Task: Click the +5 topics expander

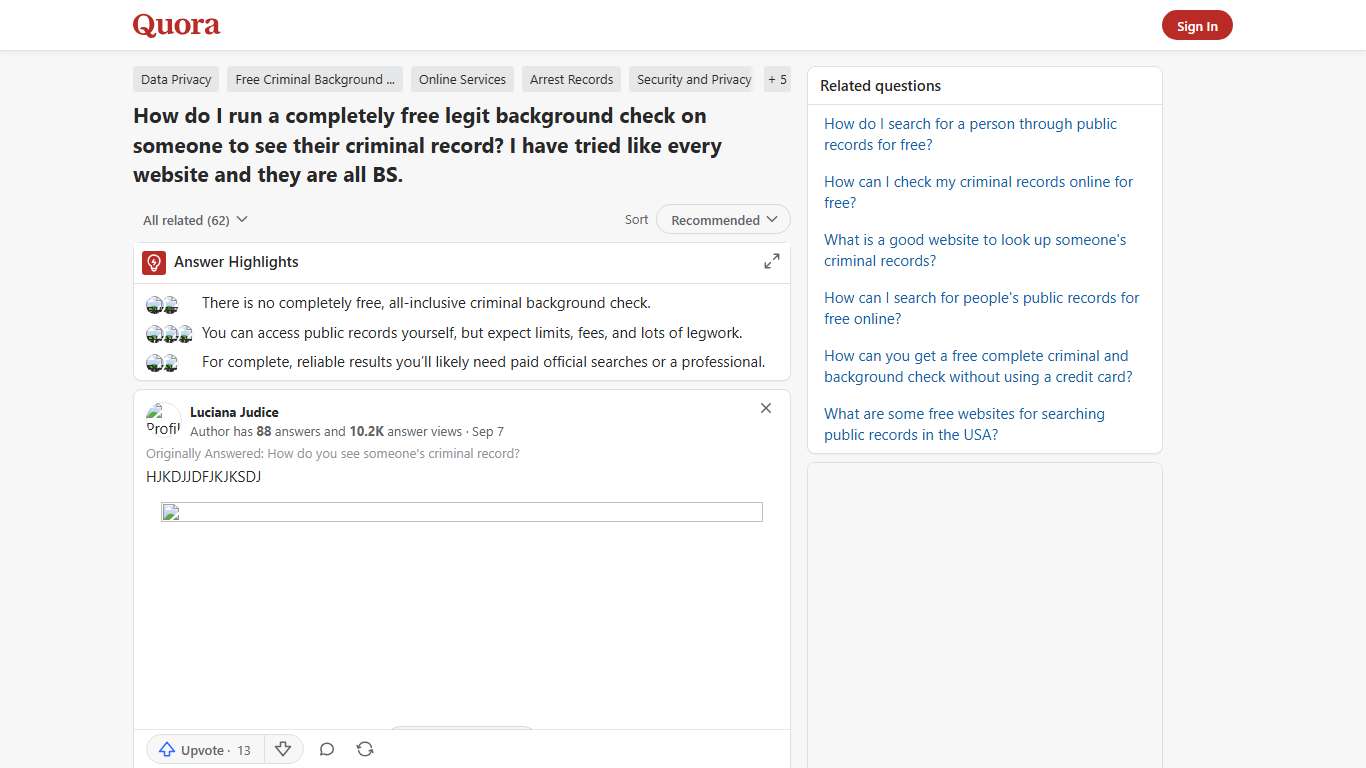Action: [x=777, y=79]
